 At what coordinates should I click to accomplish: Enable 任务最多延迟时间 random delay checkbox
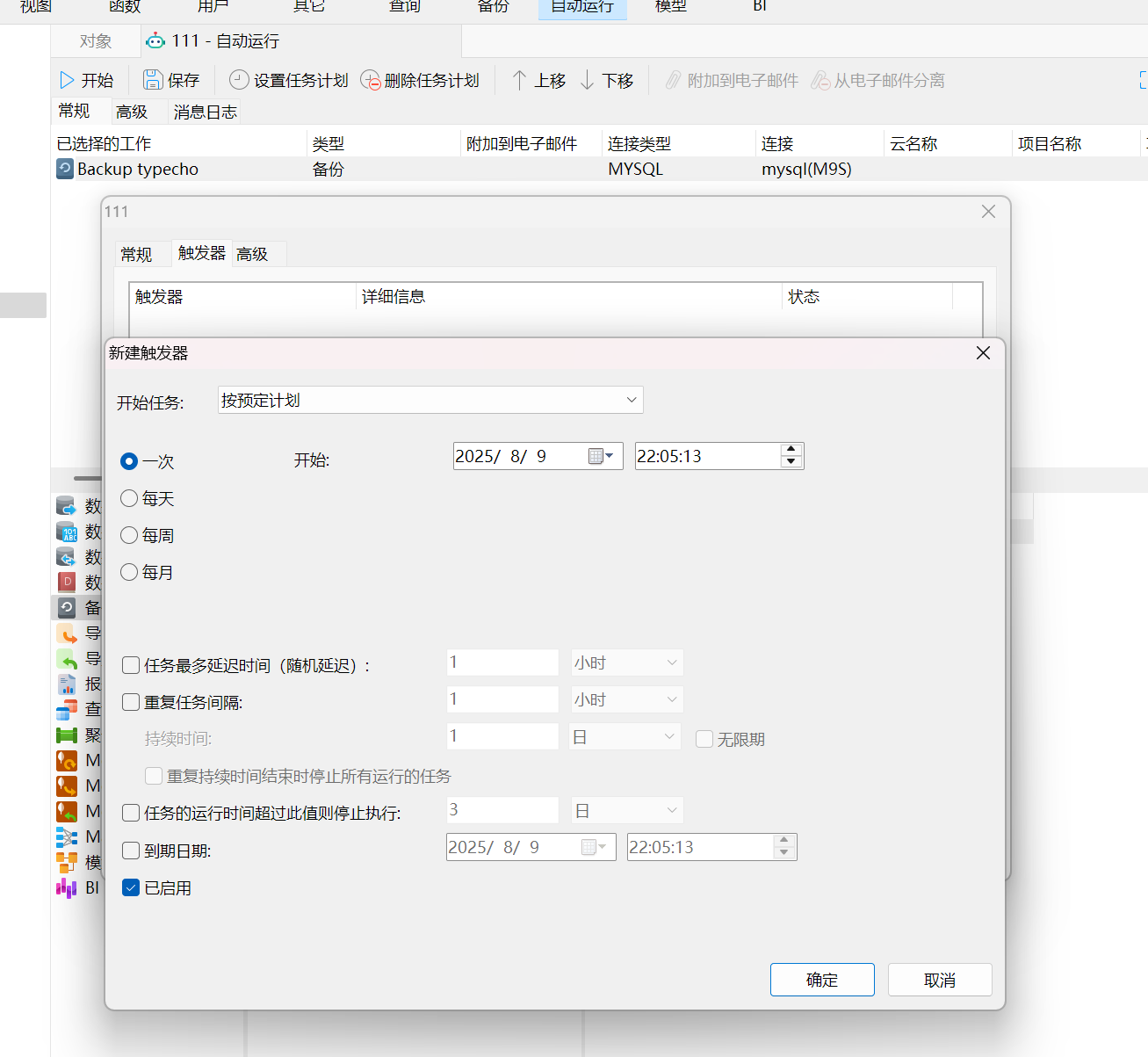click(x=131, y=665)
